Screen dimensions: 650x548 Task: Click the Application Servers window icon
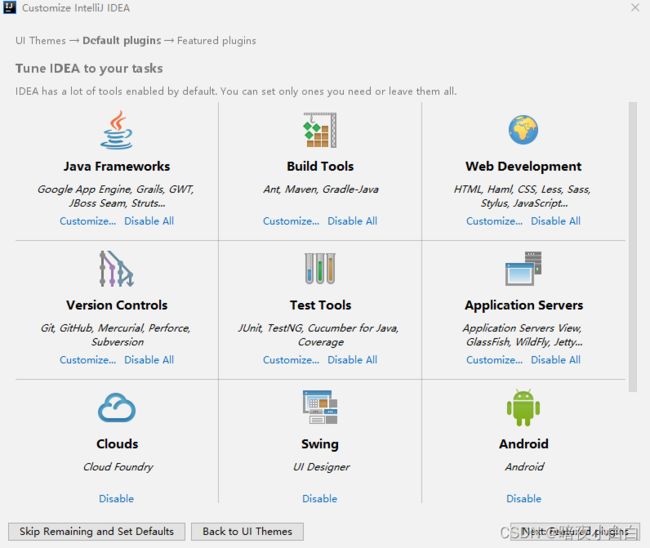(523, 269)
